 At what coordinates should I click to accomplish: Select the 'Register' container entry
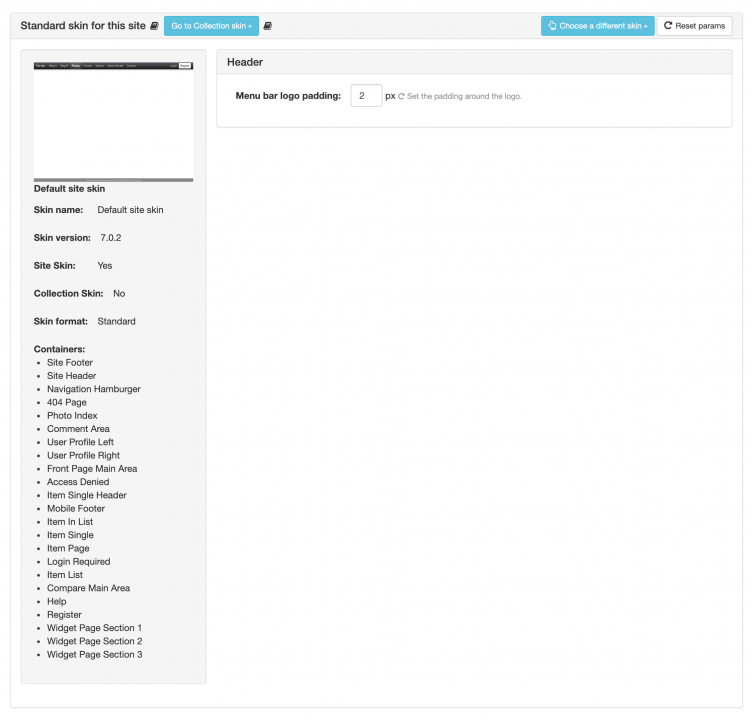[64, 615]
